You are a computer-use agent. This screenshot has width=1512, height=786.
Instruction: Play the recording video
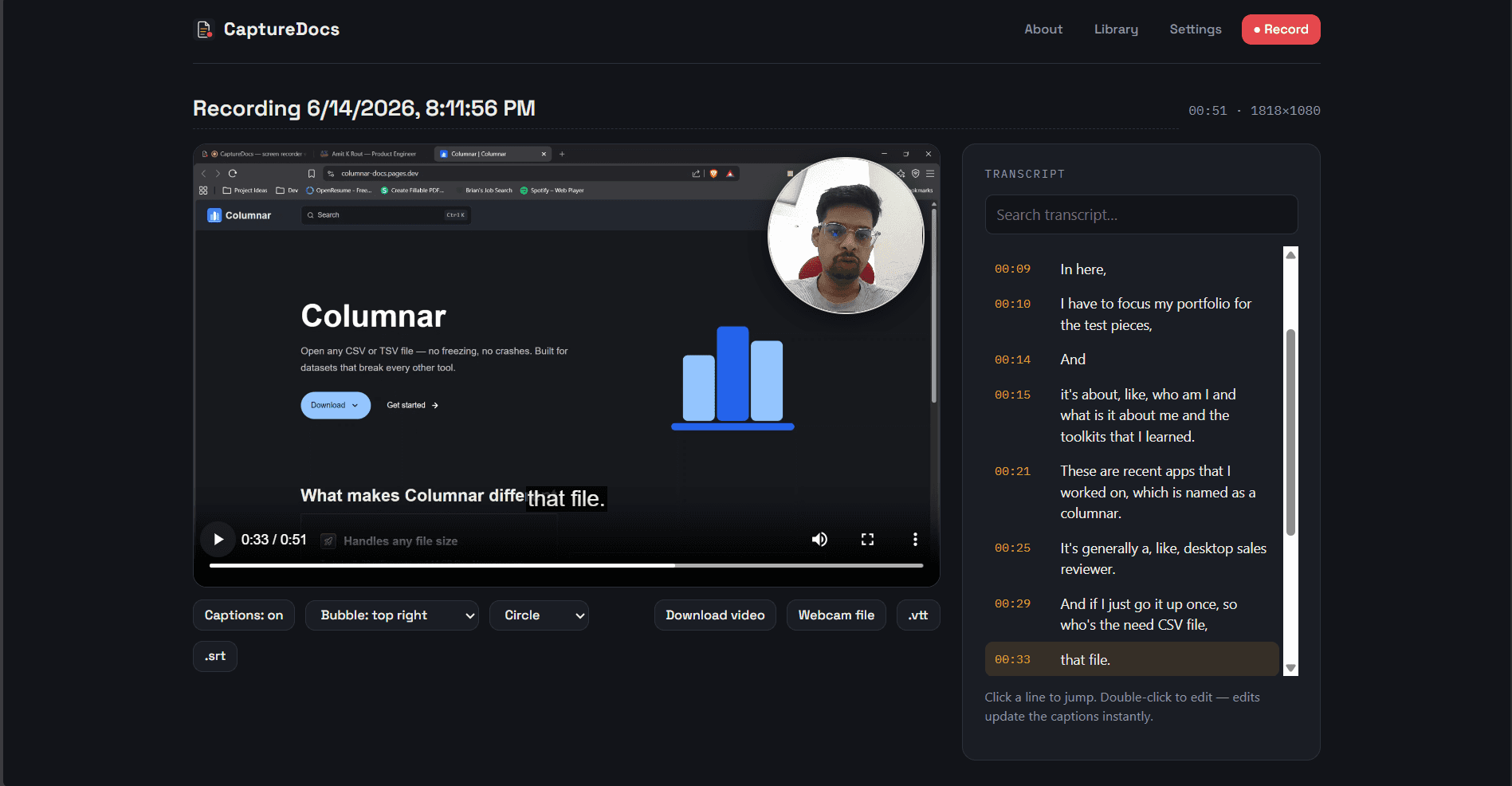click(x=218, y=540)
